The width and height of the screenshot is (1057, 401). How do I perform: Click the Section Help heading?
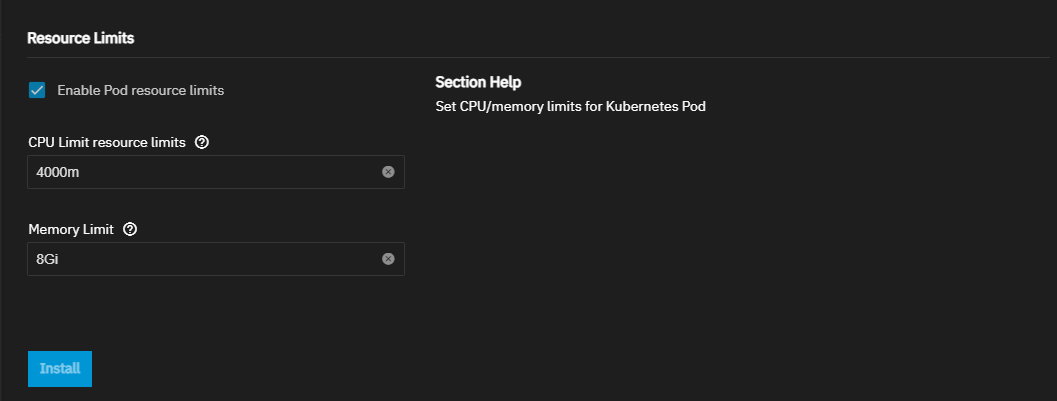[x=478, y=82]
